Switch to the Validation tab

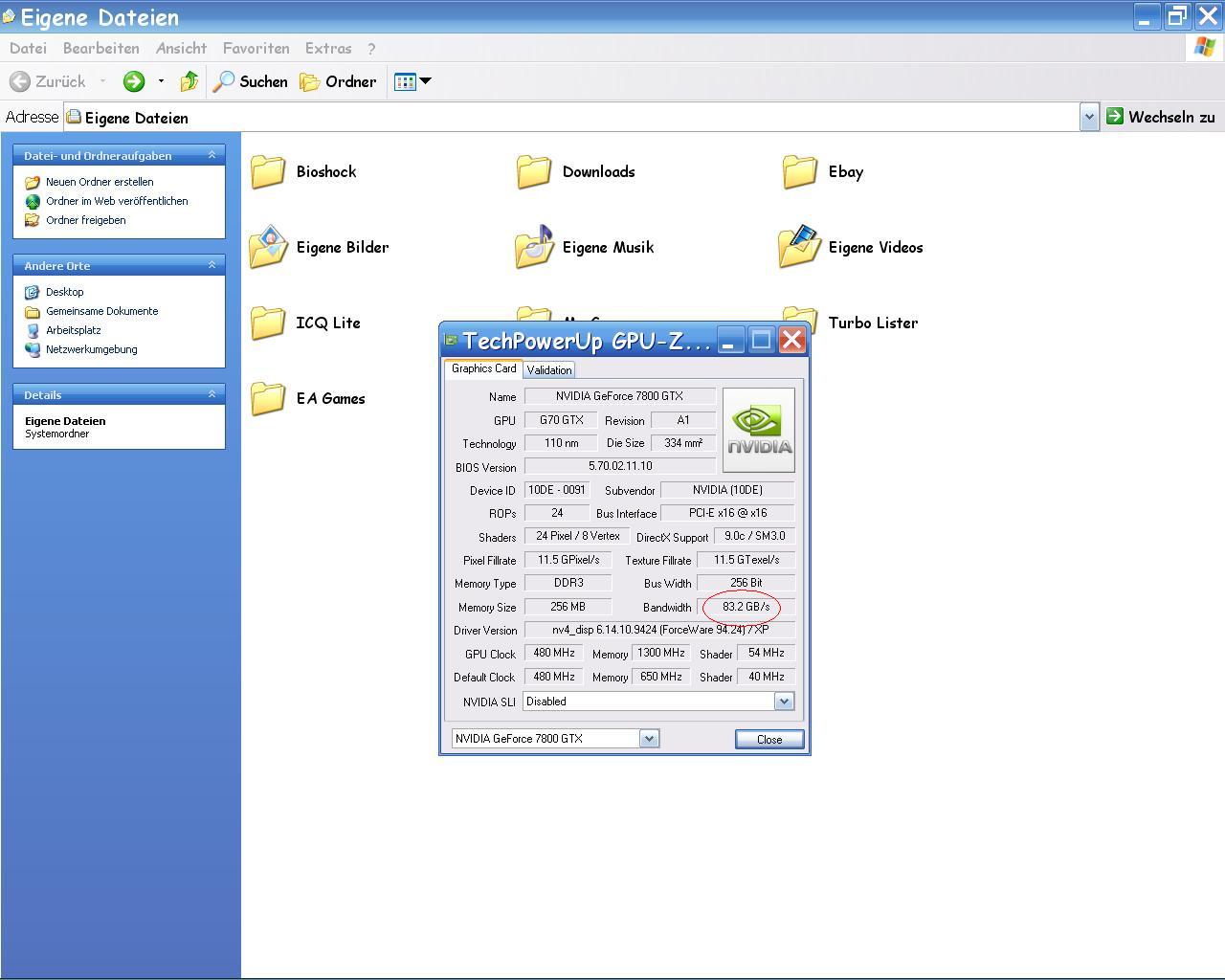(x=549, y=370)
